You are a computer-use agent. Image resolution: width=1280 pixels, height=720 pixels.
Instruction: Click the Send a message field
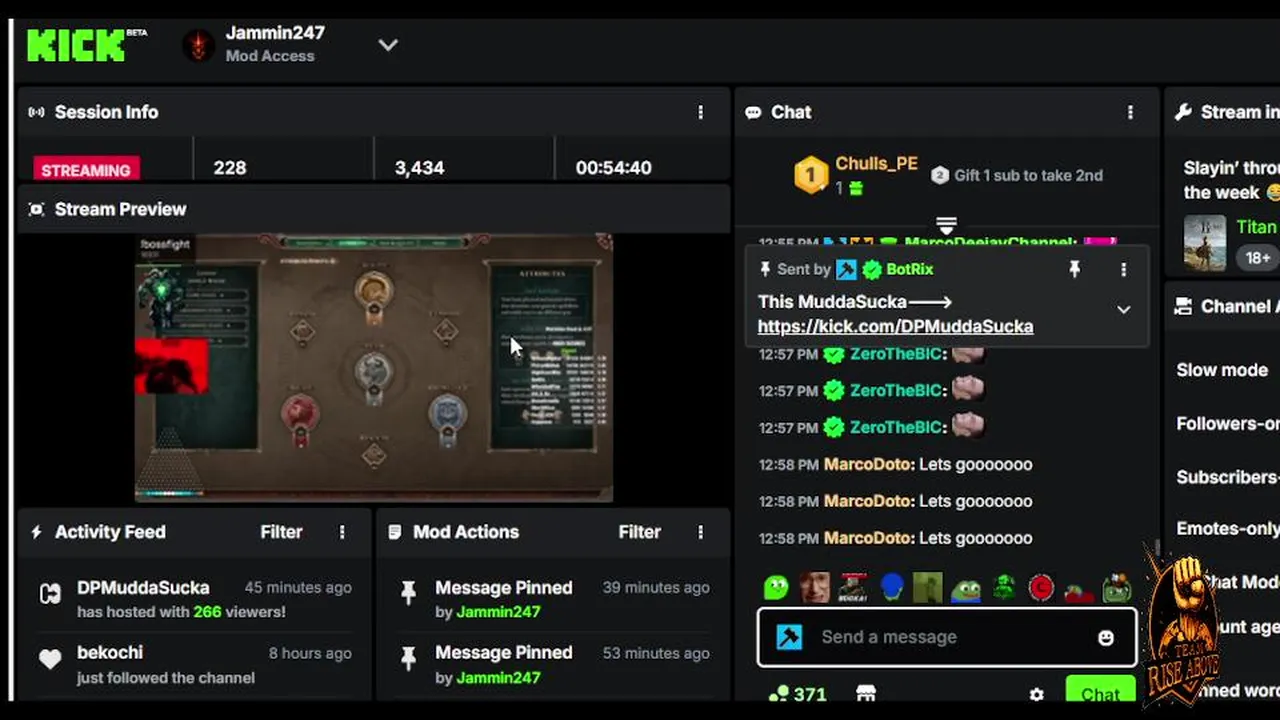click(946, 637)
